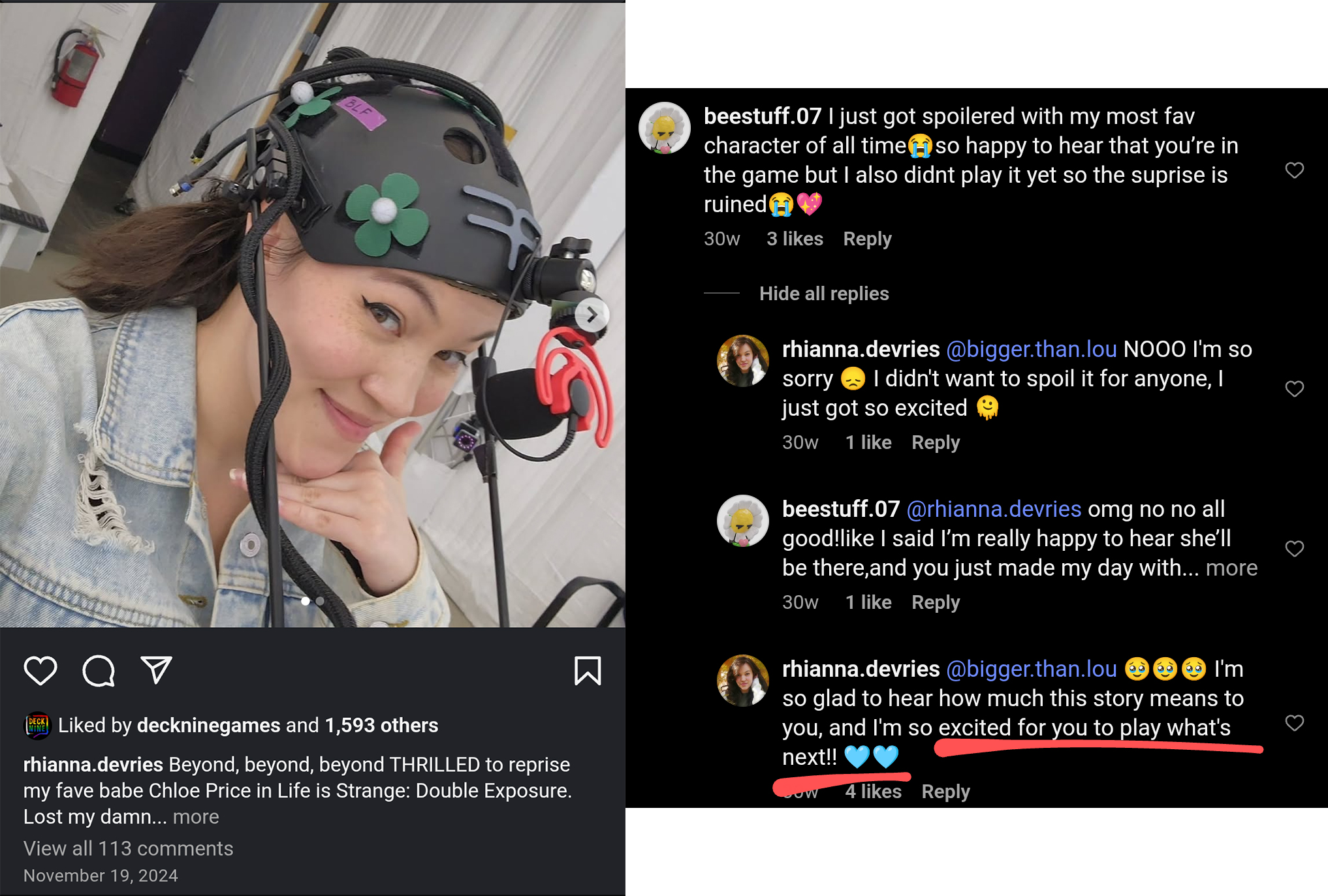Open deckninegames avatar next to likes
Screen dimensions: 1328x896
[x=38, y=726]
